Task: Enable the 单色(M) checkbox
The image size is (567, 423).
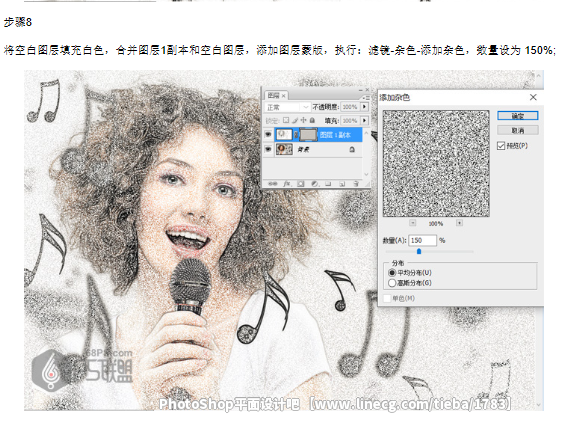Action: coord(387,298)
